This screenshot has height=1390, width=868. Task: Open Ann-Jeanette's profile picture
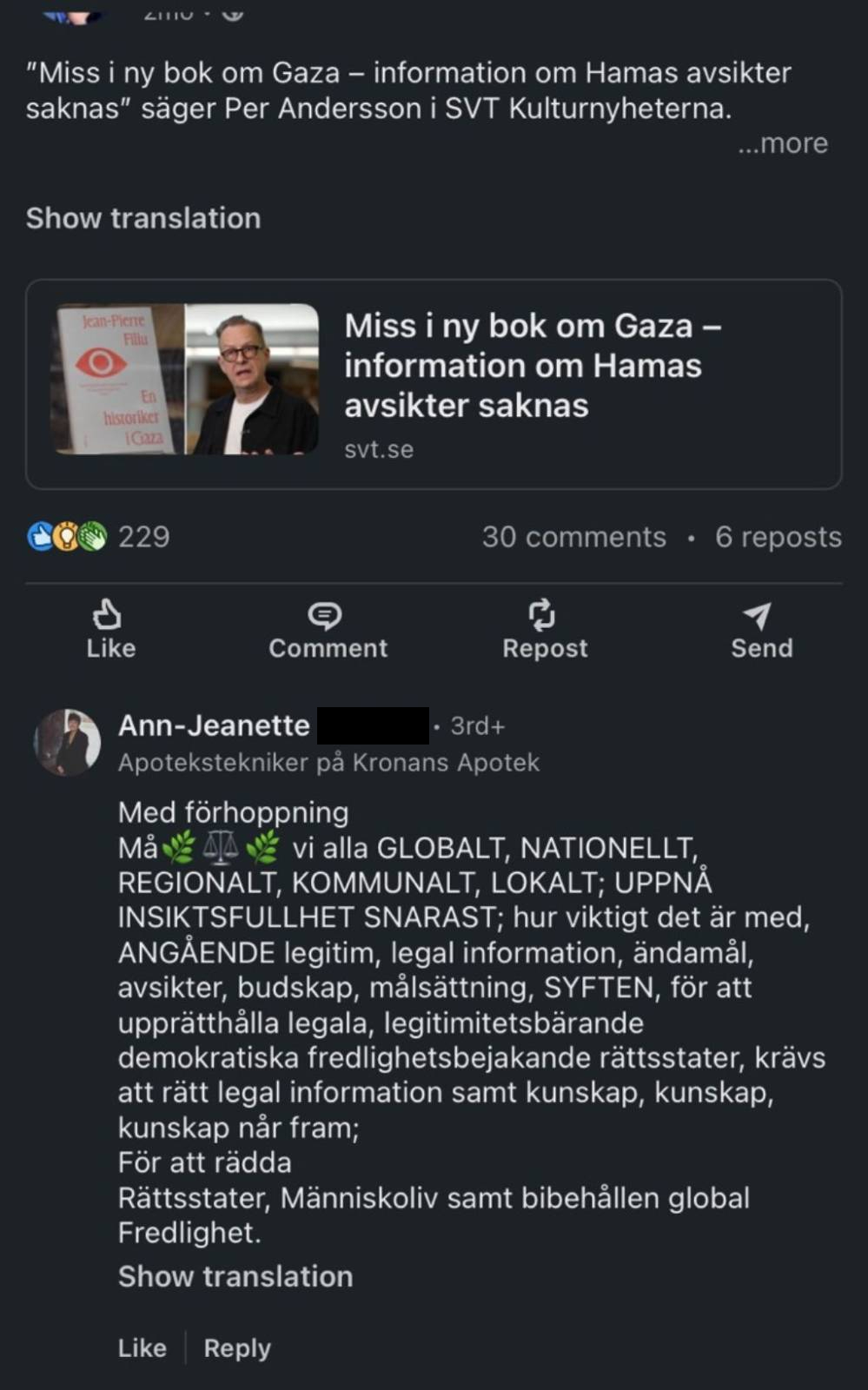pyautogui.click(x=67, y=742)
